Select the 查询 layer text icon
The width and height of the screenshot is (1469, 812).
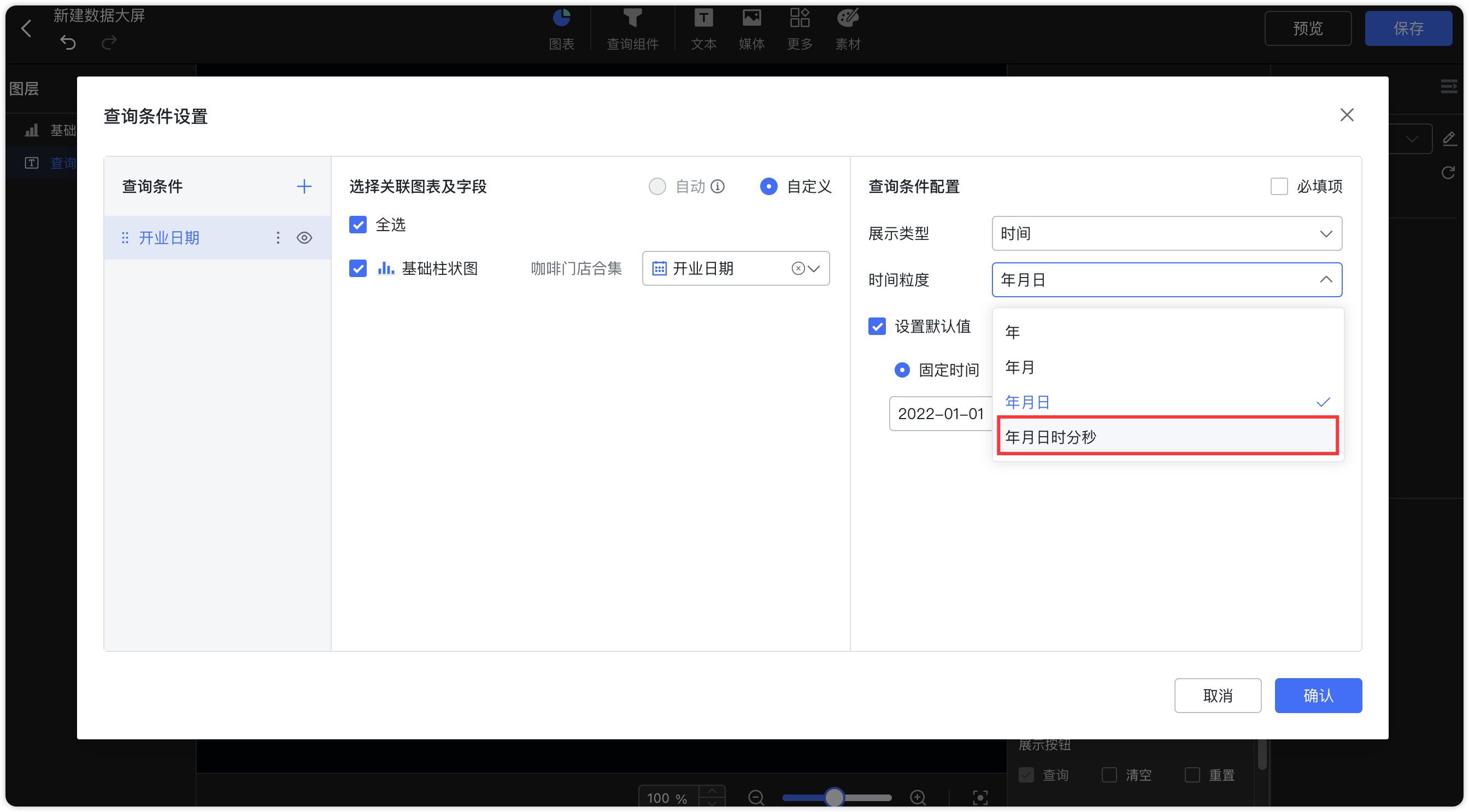click(31, 163)
